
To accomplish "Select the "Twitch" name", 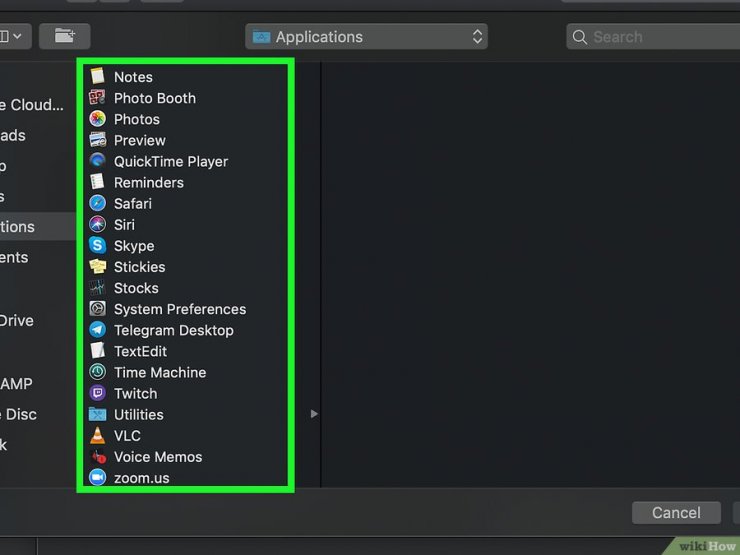I will click(135, 394).
